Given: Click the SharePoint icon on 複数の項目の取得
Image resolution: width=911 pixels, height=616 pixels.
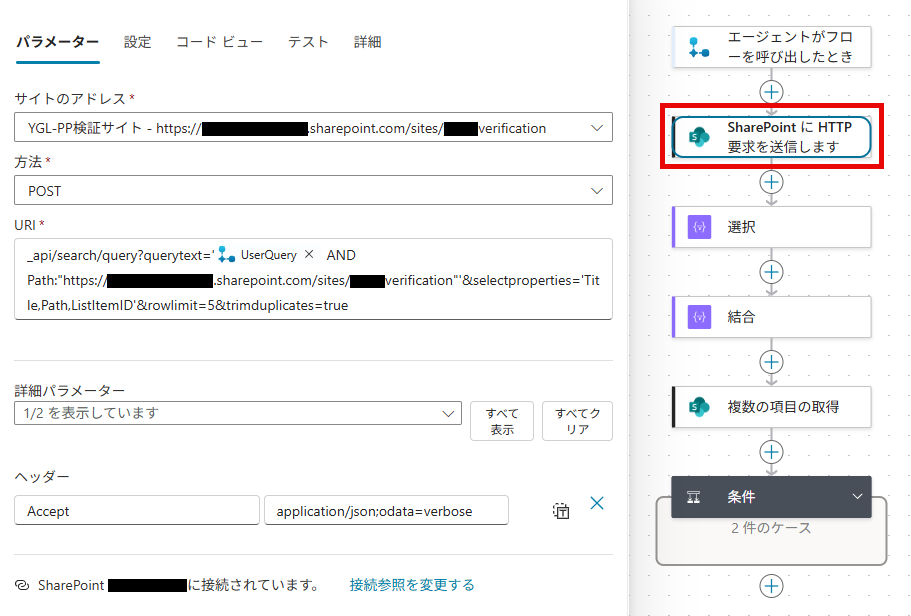Looking at the screenshot, I should [x=699, y=407].
